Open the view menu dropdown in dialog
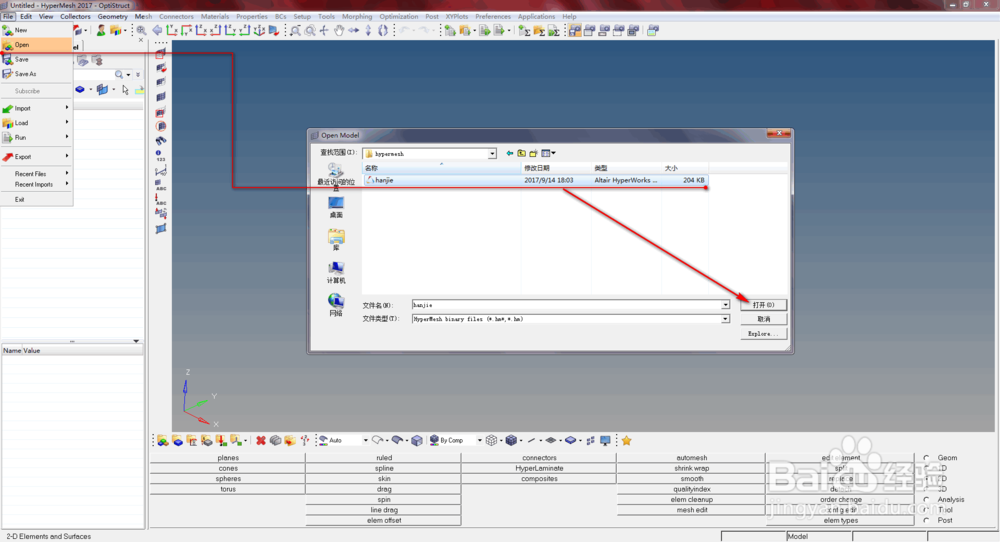This screenshot has height=542, width=1000. [x=548, y=153]
